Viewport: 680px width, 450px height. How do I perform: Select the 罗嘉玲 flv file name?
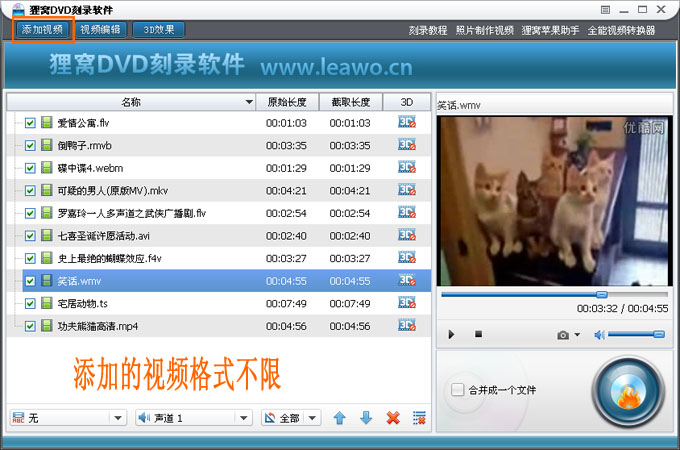(132, 213)
